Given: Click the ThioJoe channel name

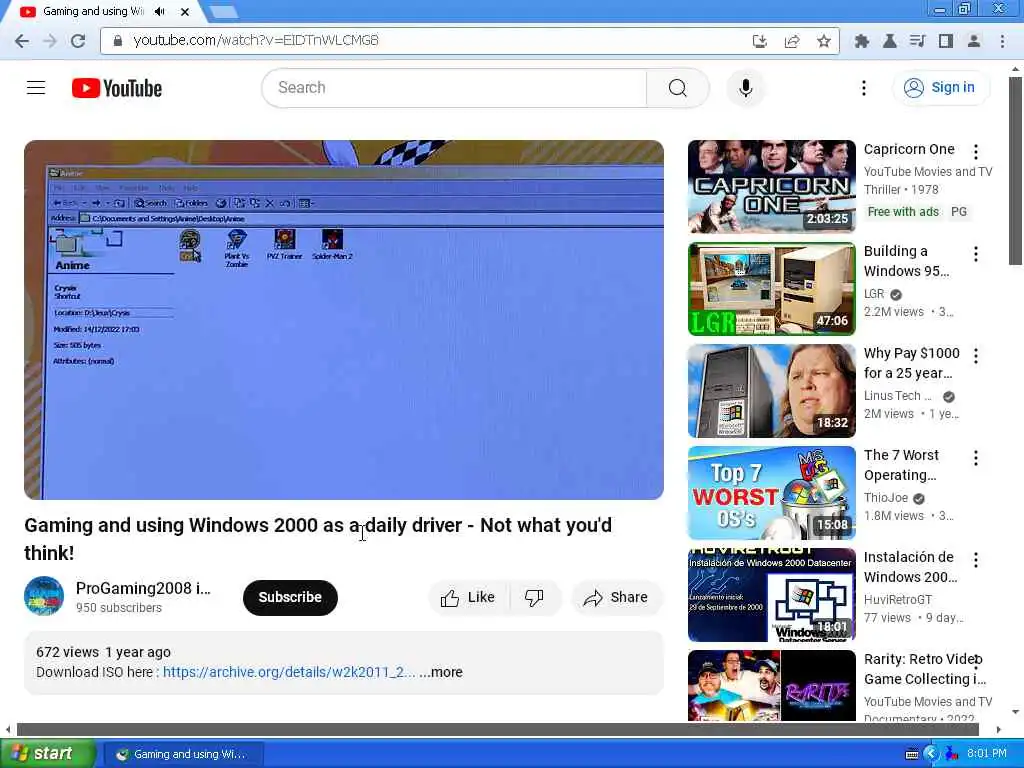Looking at the screenshot, I should [886, 498].
